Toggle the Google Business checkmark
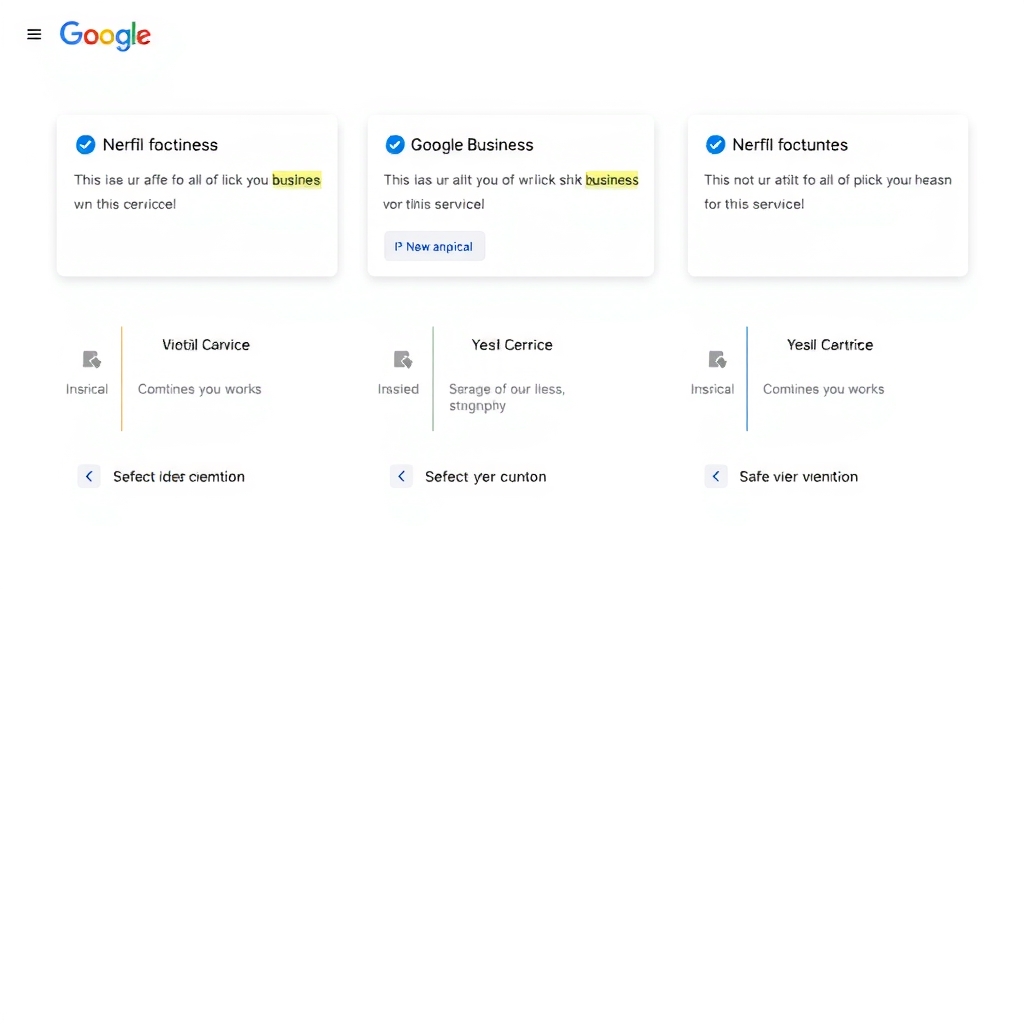This screenshot has height=1024, width=1024. (x=395, y=144)
